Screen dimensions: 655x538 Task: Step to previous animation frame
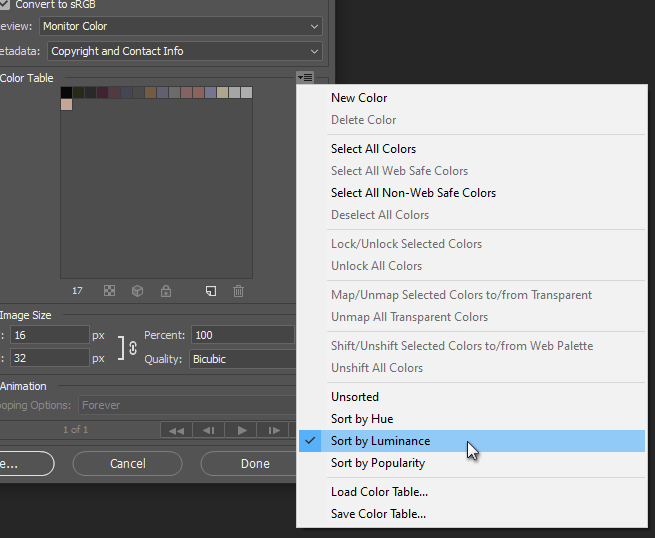[208, 431]
